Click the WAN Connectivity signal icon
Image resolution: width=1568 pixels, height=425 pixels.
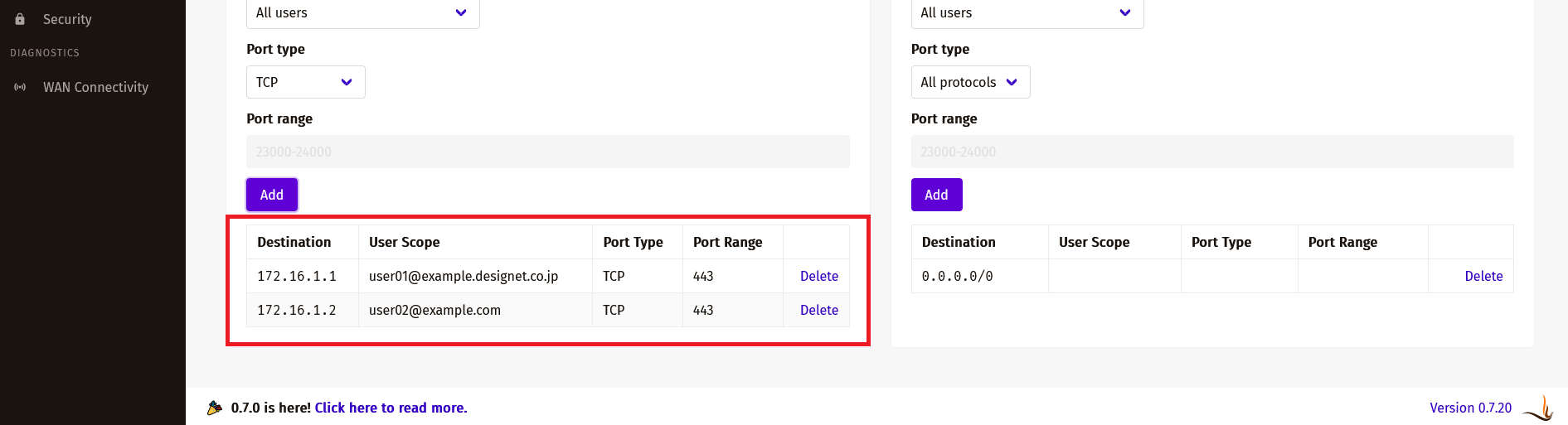(20, 87)
